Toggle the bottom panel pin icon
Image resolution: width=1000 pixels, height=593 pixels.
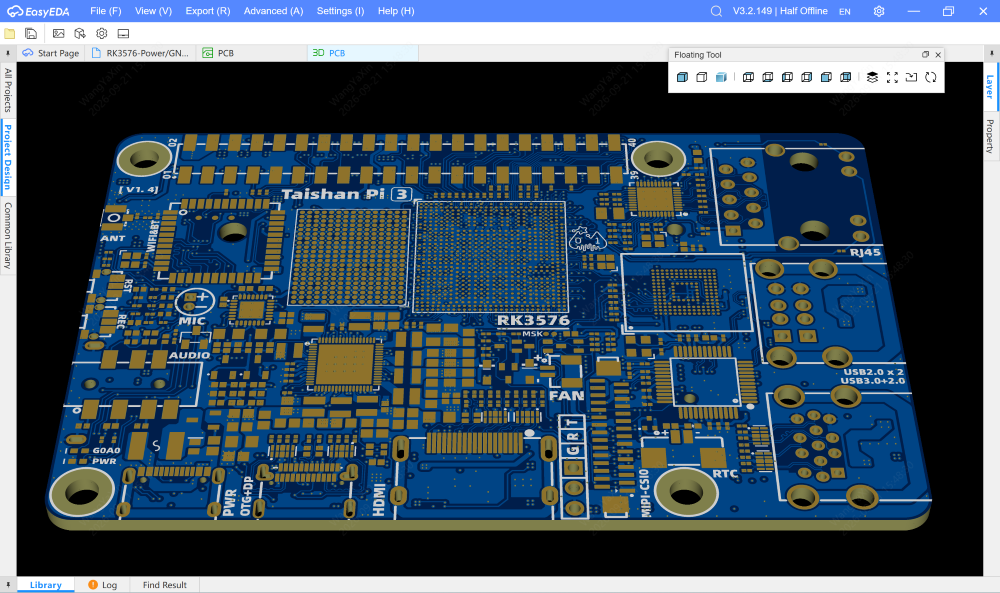[x=8, y=585]
